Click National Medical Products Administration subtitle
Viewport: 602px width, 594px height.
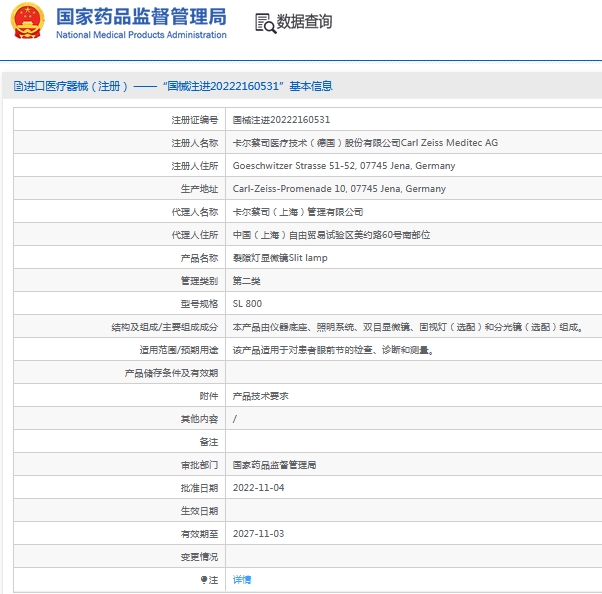[141, 35]
